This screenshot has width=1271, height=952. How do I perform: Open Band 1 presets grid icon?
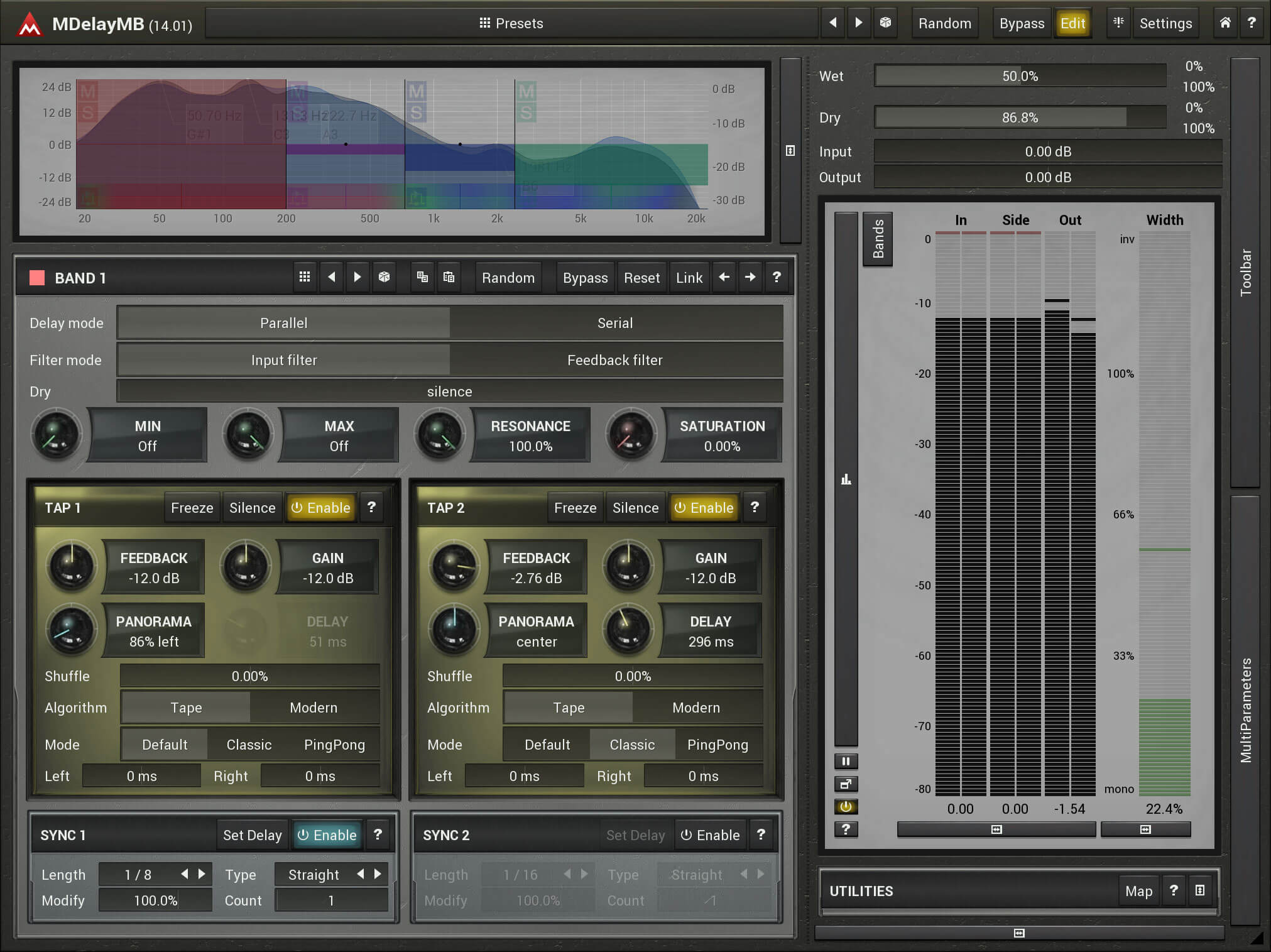point(305,277)
